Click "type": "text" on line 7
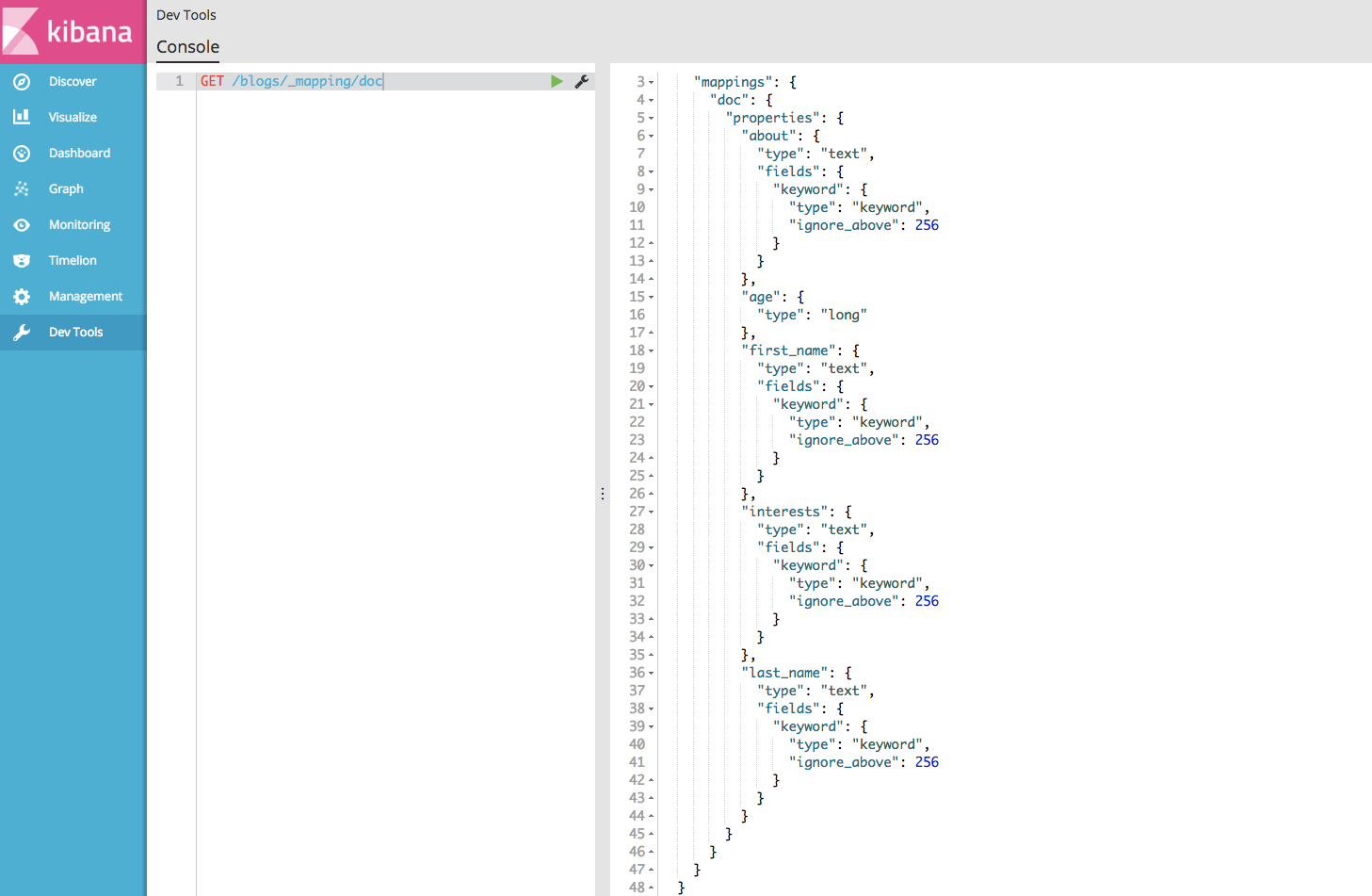The image size is (1372, 896). point(815,154)
